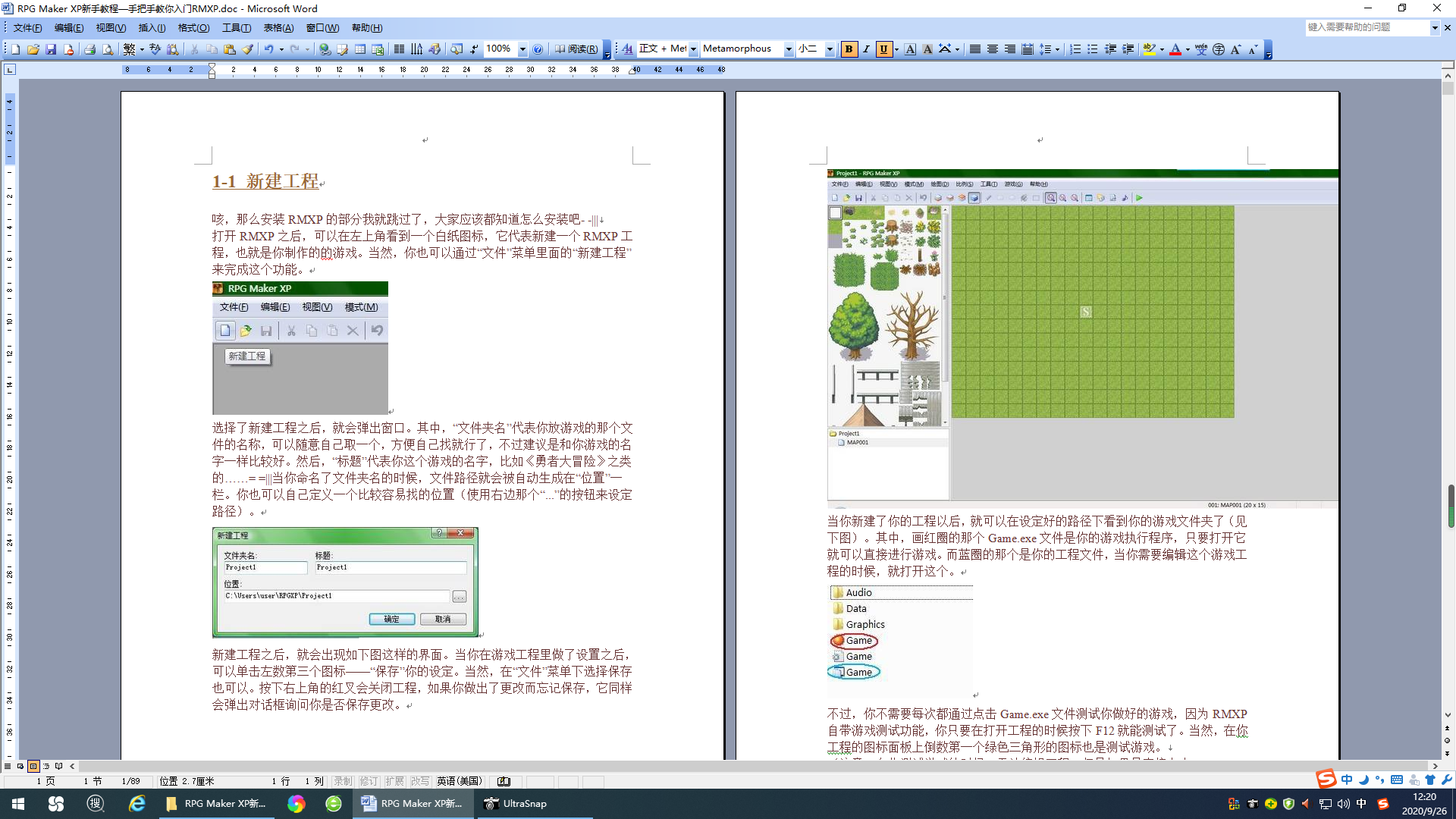Click the yellow Highlight color button
The width and height of the screenshot is (1456, 819).
1149,49
